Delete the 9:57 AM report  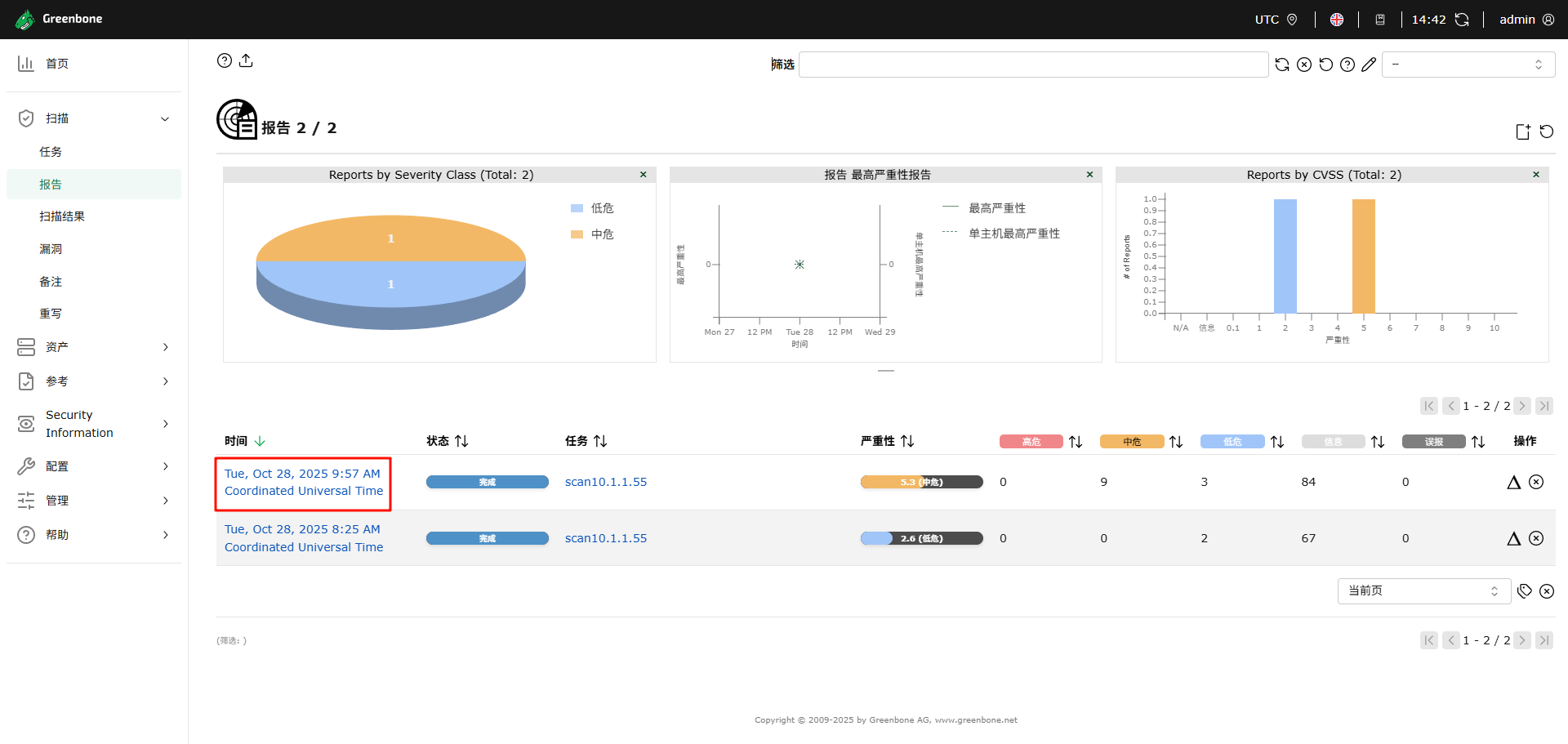click(1536, 482)
